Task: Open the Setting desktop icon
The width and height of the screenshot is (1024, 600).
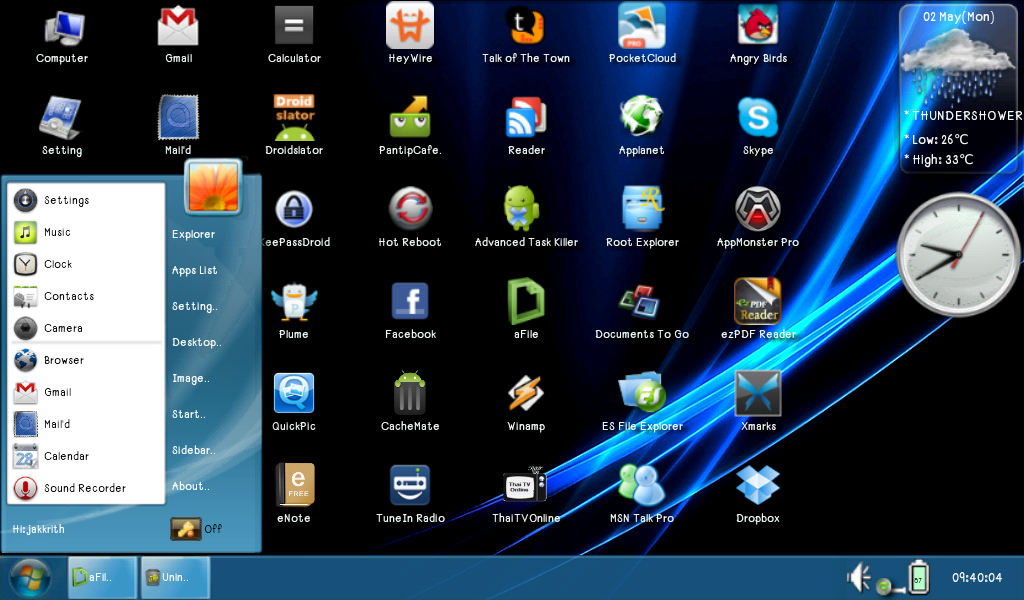Action: coord(61,118)
